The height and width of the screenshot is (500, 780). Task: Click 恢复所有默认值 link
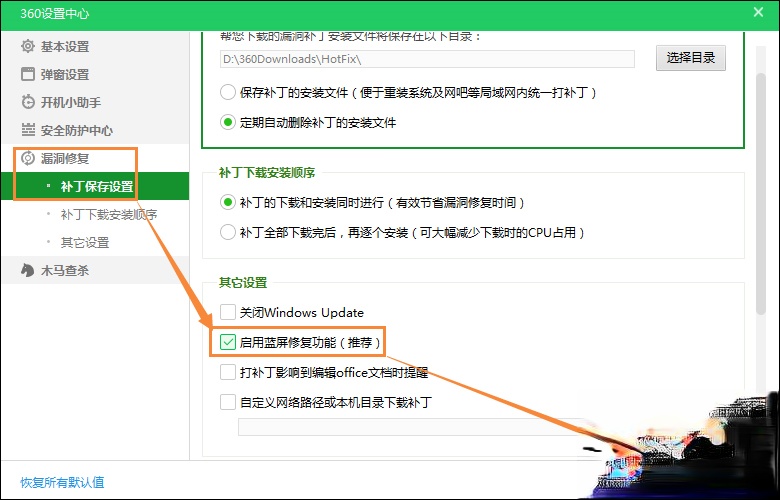pyautogui.click(x=62, y=482)
